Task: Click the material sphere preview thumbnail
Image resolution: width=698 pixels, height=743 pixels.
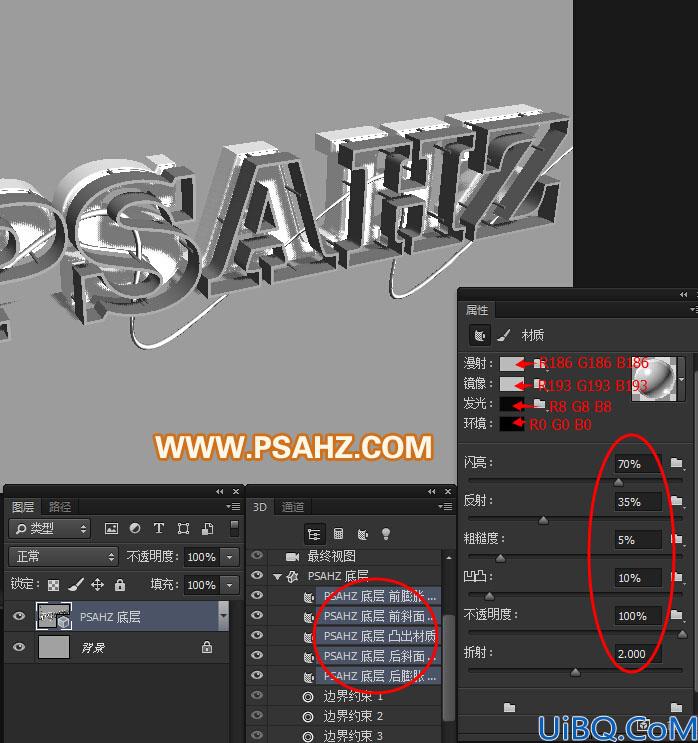Action: pyautogui.click(x=654, y=378)
